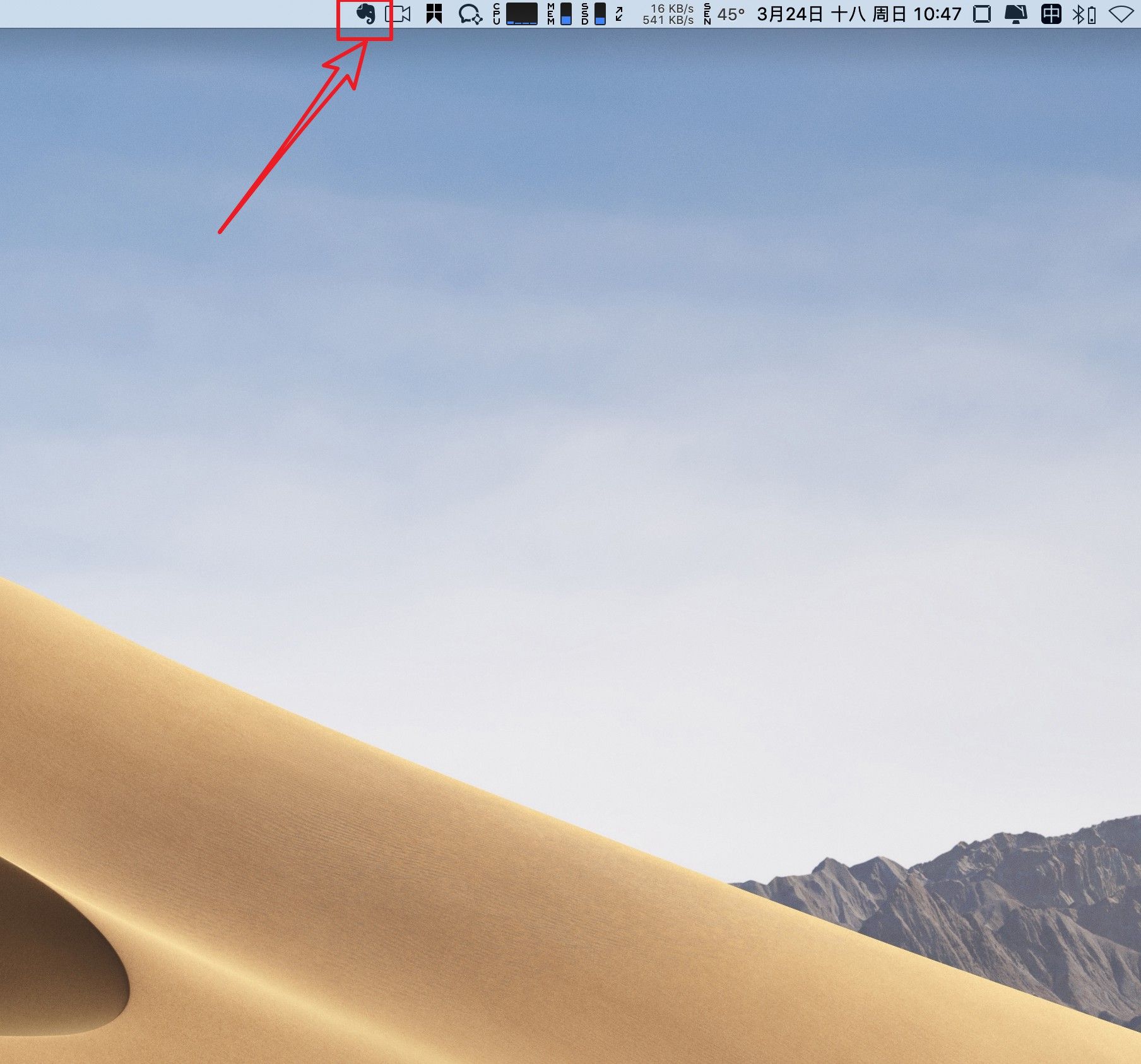Open the display mirroring monitor icon
Image resolution: width=1141 pixels, height=1064 pixels.
tap(1015, 14)
